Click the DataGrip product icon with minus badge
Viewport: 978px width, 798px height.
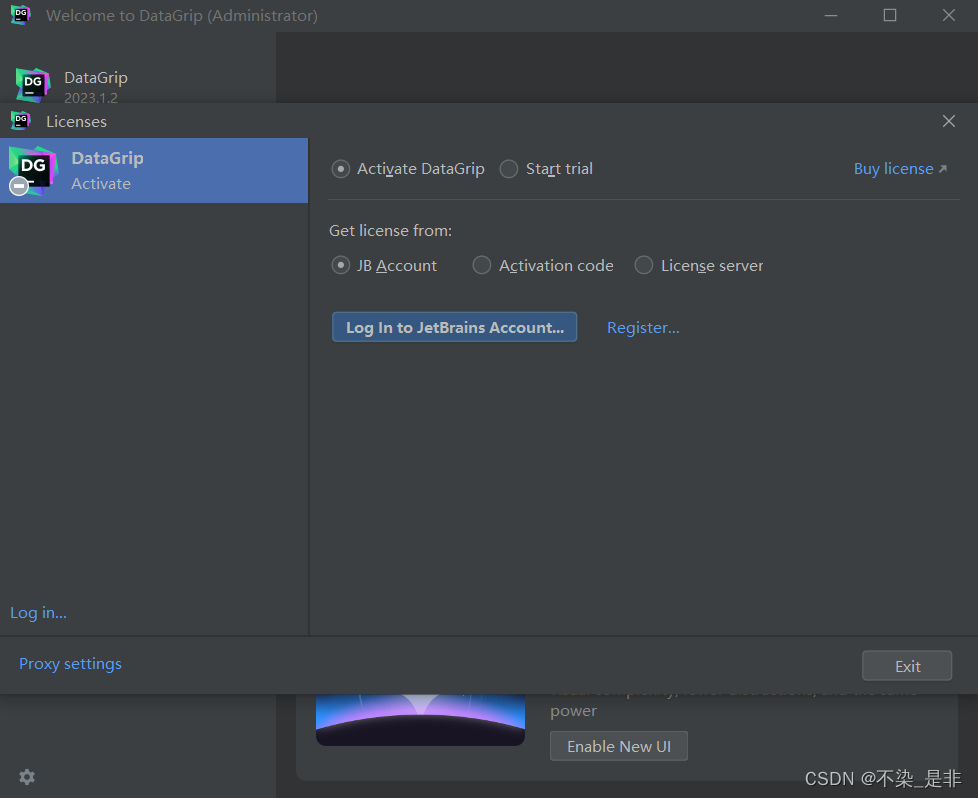(33, 170)
